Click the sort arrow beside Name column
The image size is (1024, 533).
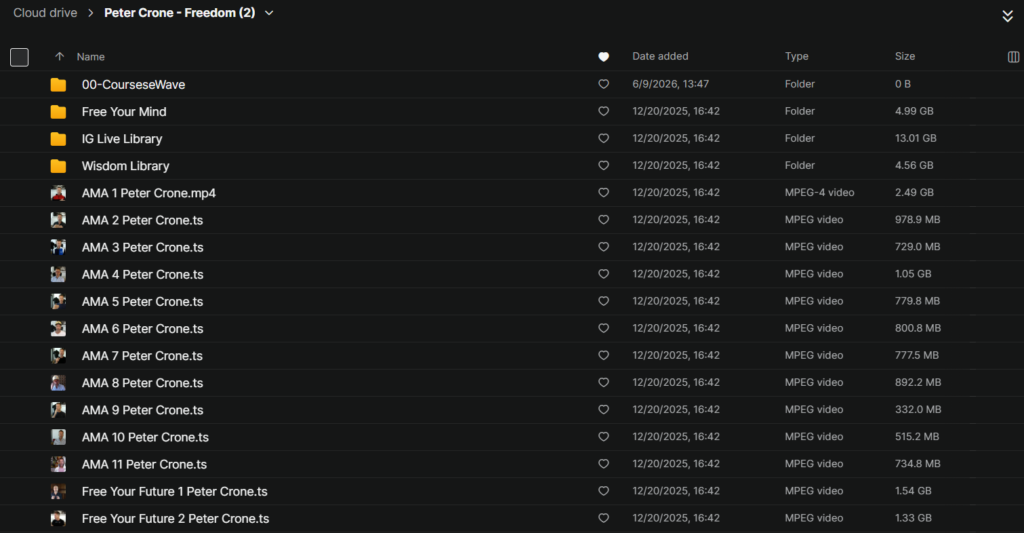click(59, 57)
